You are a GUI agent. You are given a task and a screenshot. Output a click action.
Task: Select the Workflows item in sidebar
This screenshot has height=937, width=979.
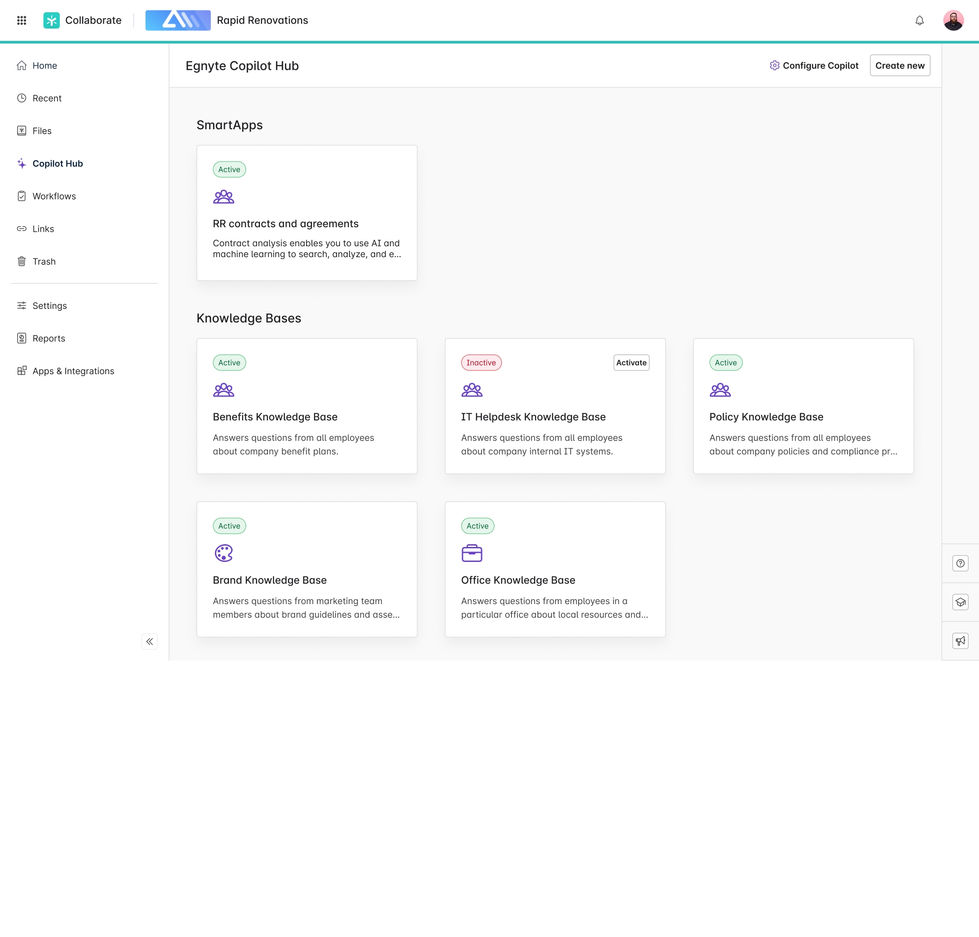coord(54,194)
